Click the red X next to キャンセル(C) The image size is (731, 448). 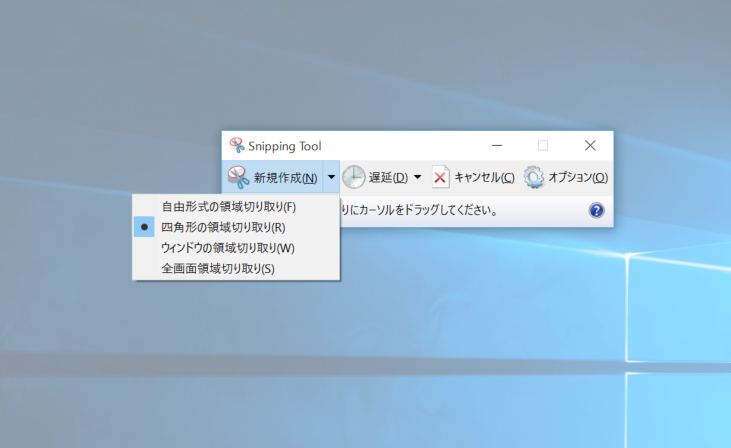(x=440, y=177)
